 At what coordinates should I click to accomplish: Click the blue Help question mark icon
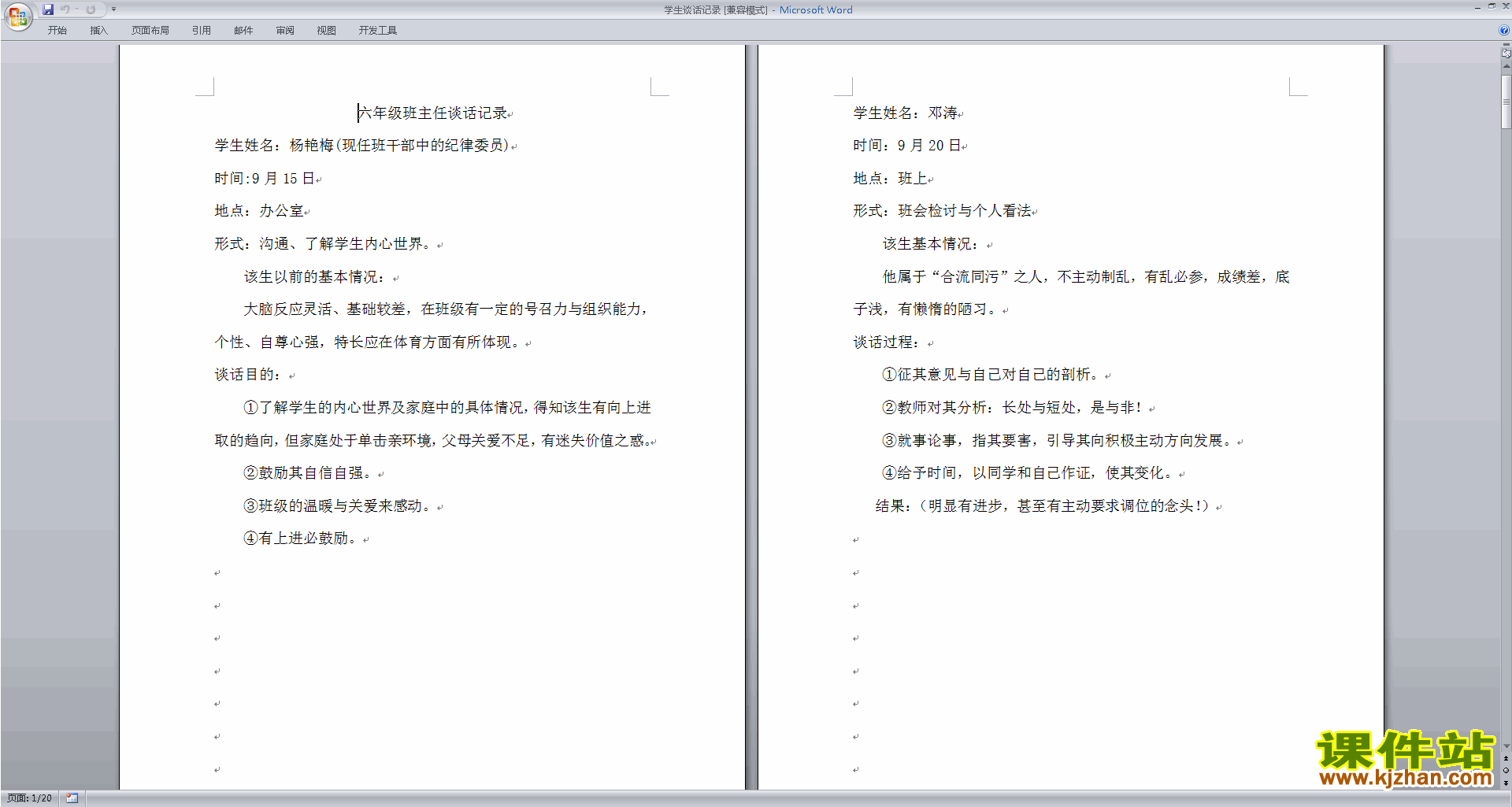point(1504,31)
